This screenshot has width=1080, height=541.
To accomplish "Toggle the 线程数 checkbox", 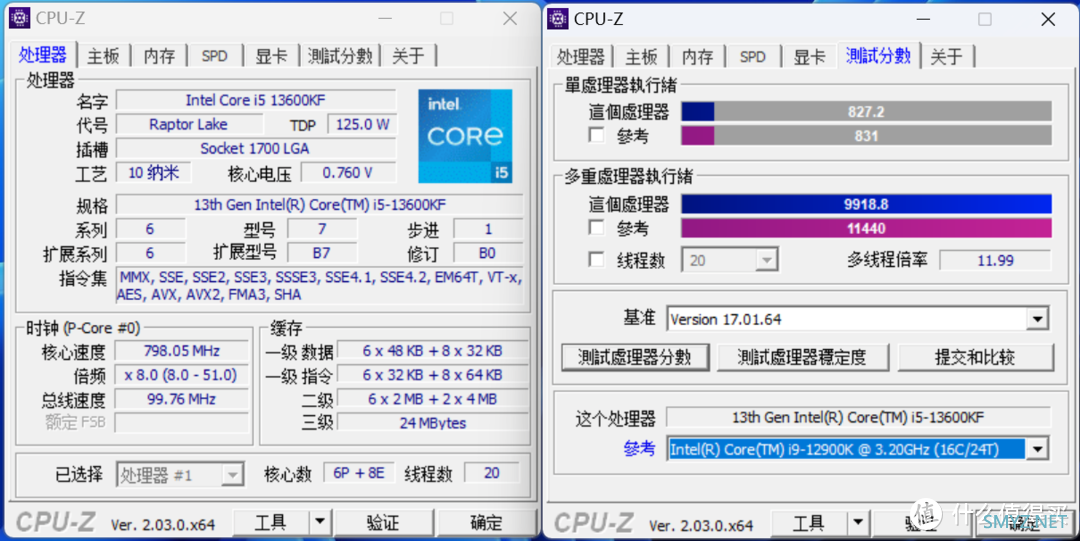I will pos(596,260).
